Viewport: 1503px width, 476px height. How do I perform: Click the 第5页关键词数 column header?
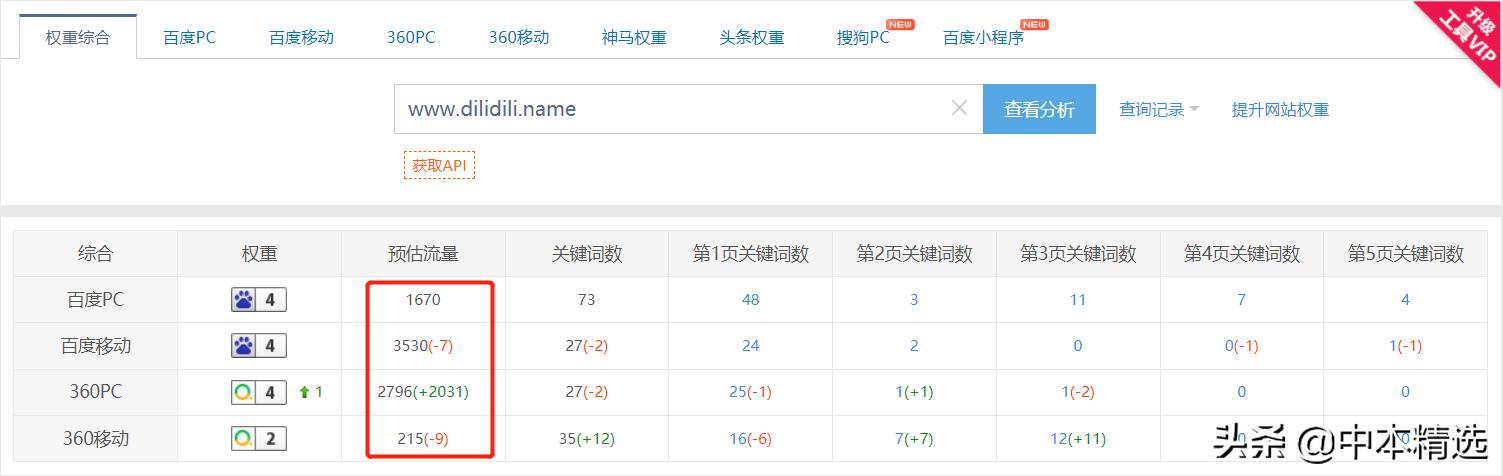1405,254
